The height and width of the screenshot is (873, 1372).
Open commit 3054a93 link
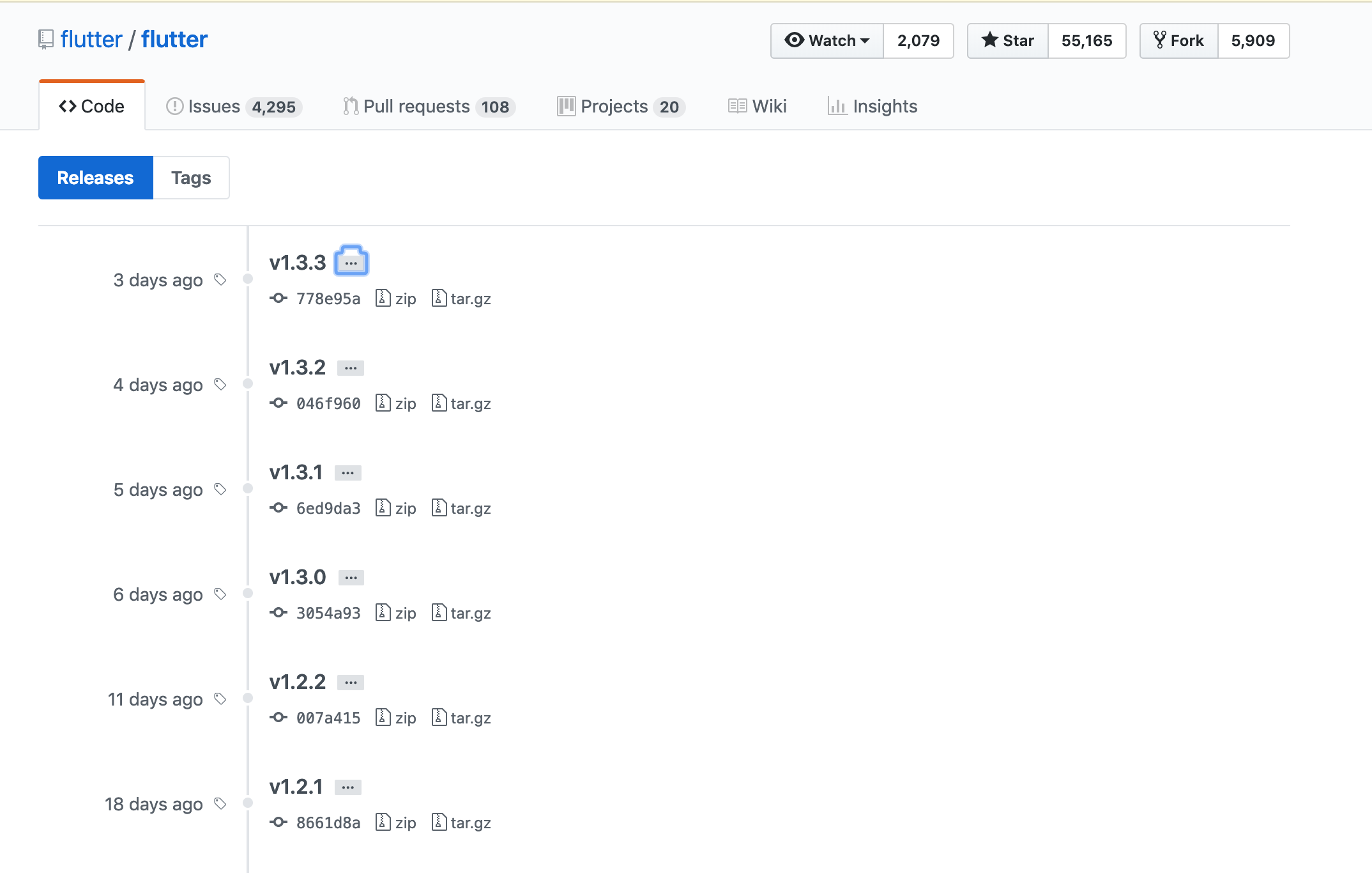point(328,613)
